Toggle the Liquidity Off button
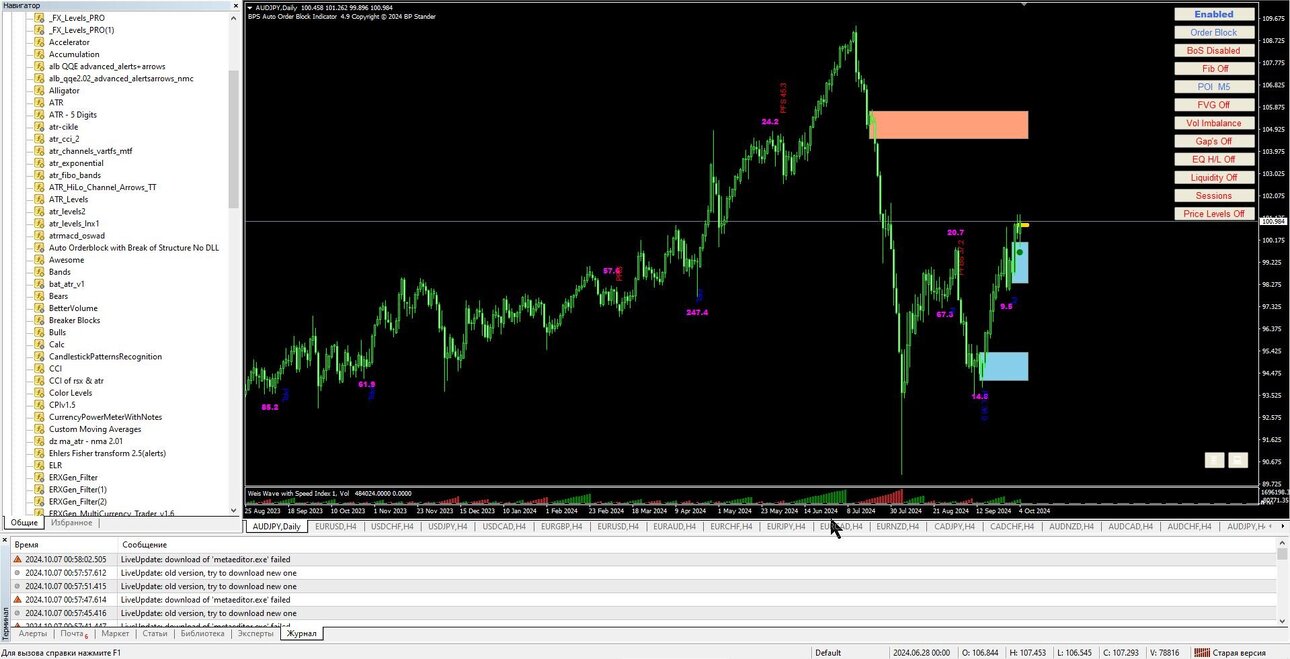1290x659 pixels. 1214,178
